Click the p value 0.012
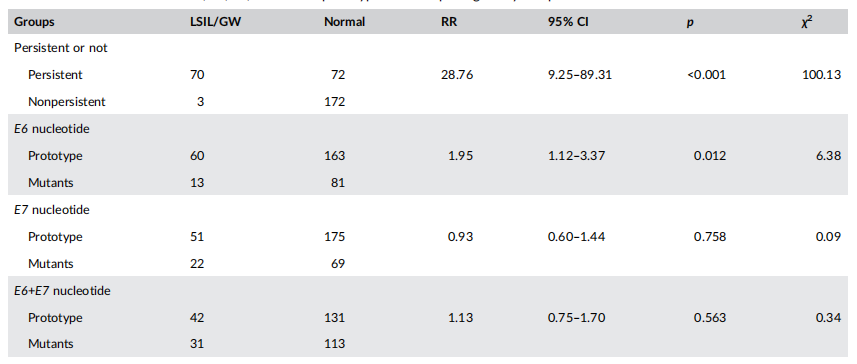The height and width of the screenshot is (364, 857). tap(710, 156)
